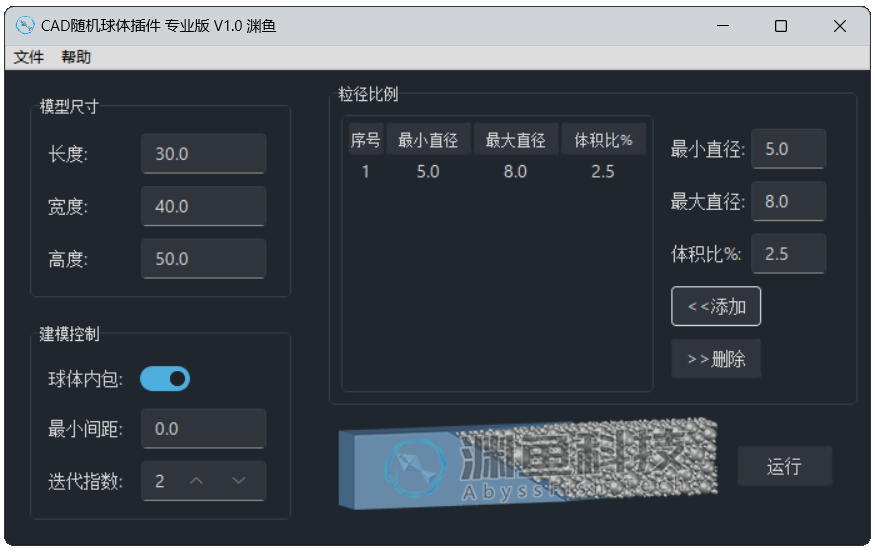Click the <<添加 button
This screenshot has height=553, width=875.
pos(716,306)
